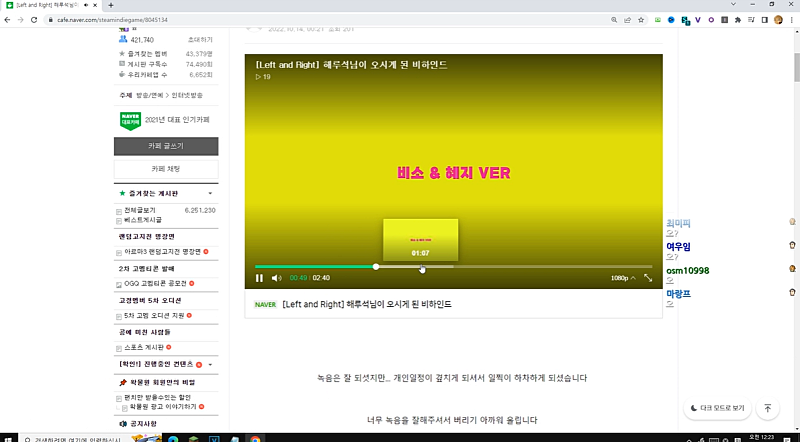The height and width of the screenshot is (442, 800).
Task: Click the video progress bar knob
Action: tap(376, 266)
